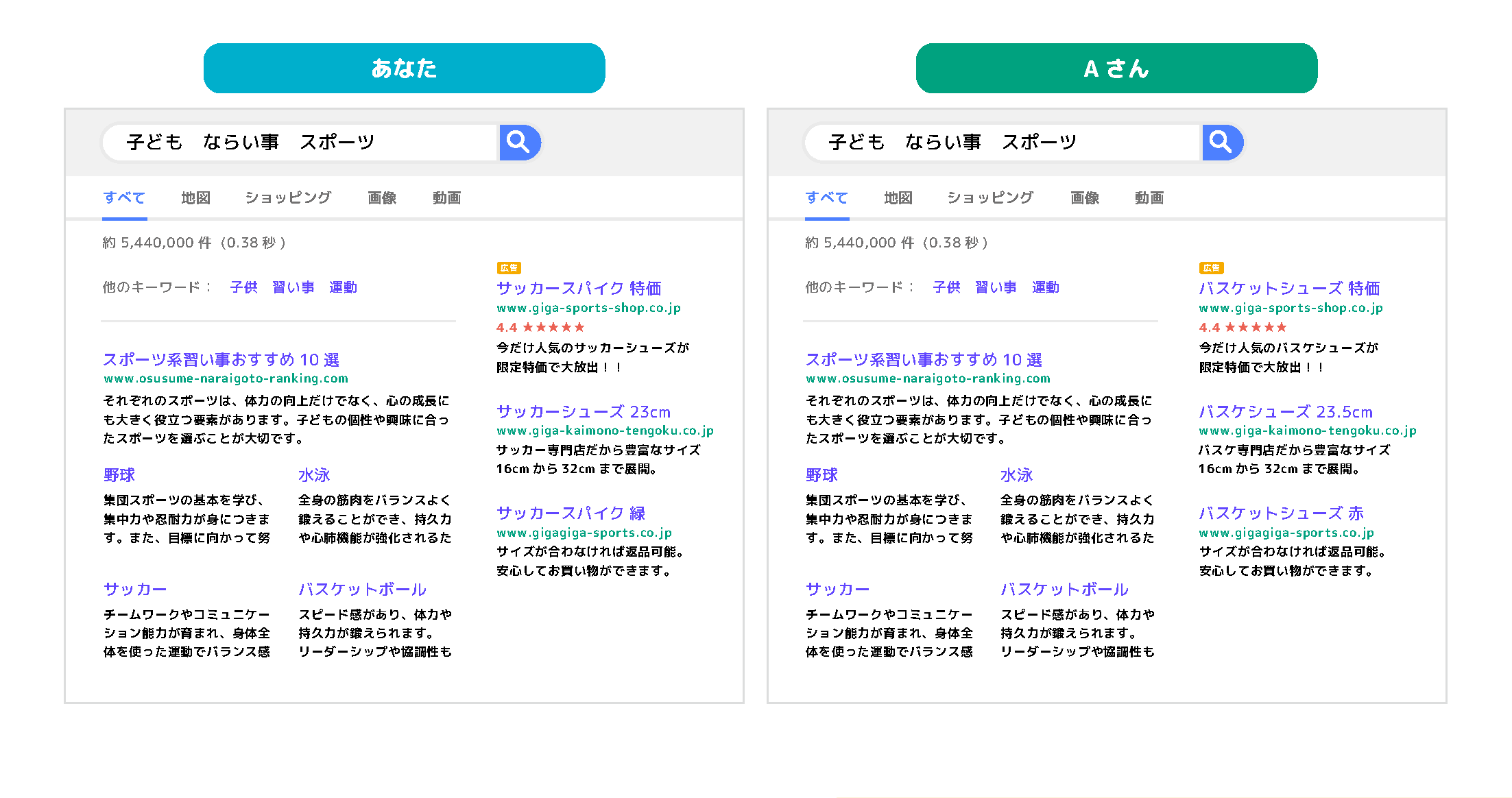Switch to the ショッピング tab on あなた's screen
Screen dimensions: 1512x798
coord(287,197)
